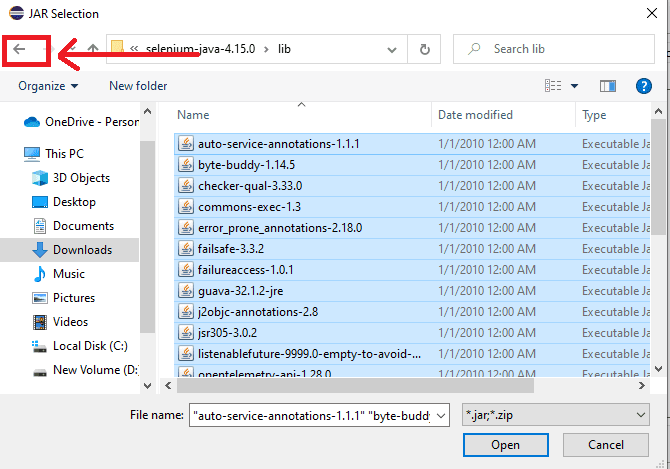Open the Help question mark icon
Viewport: 670px width, 469px height.
coord(643,86)
